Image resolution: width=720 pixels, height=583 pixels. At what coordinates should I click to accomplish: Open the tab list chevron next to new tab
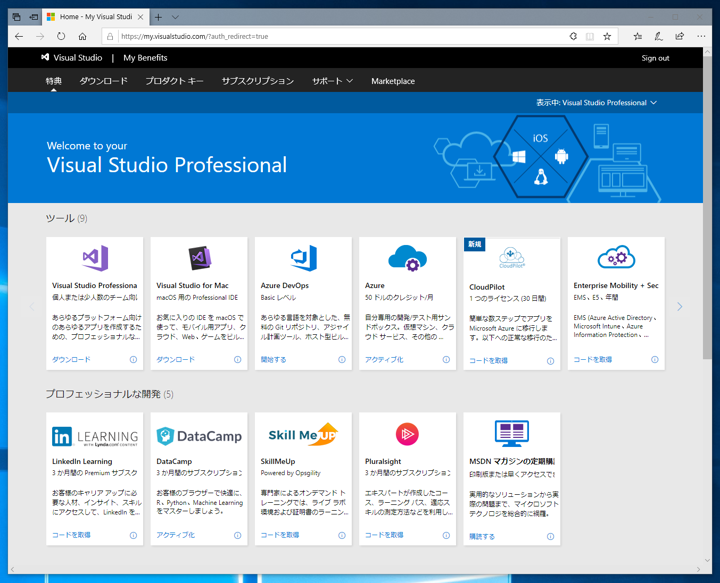(x=175, y=17)
